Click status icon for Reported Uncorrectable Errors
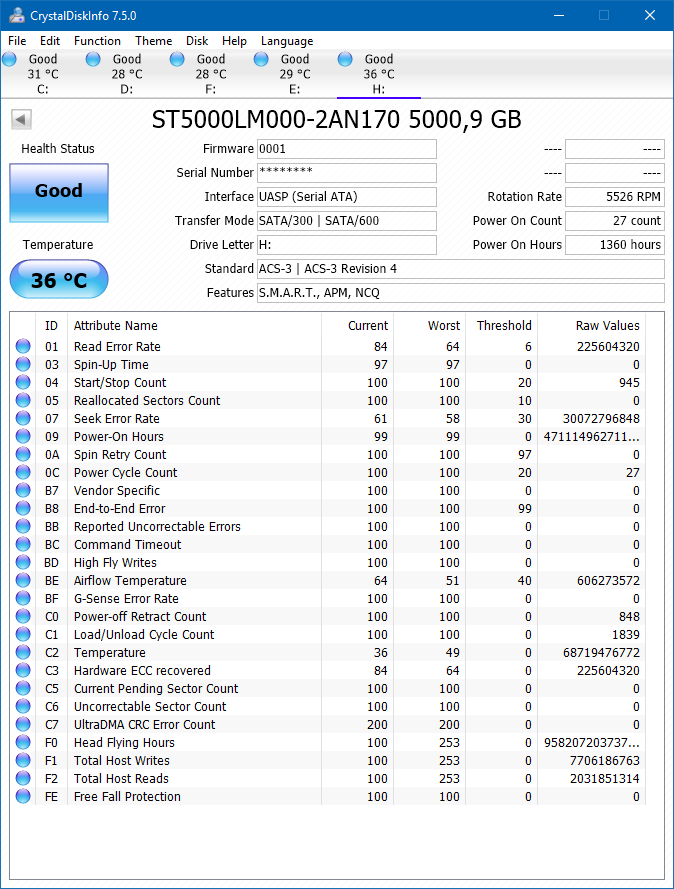The width and height of the screenshot is (674, 889). (x=23, y=526)
